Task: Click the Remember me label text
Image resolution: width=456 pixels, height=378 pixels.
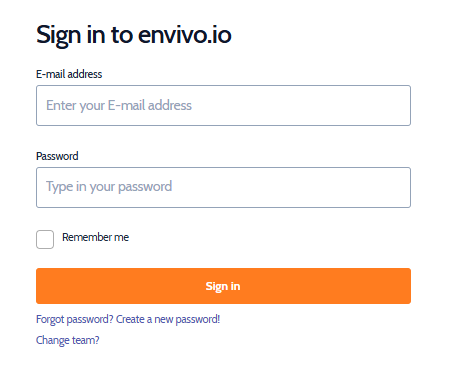Action: click(x=95, y=237)
